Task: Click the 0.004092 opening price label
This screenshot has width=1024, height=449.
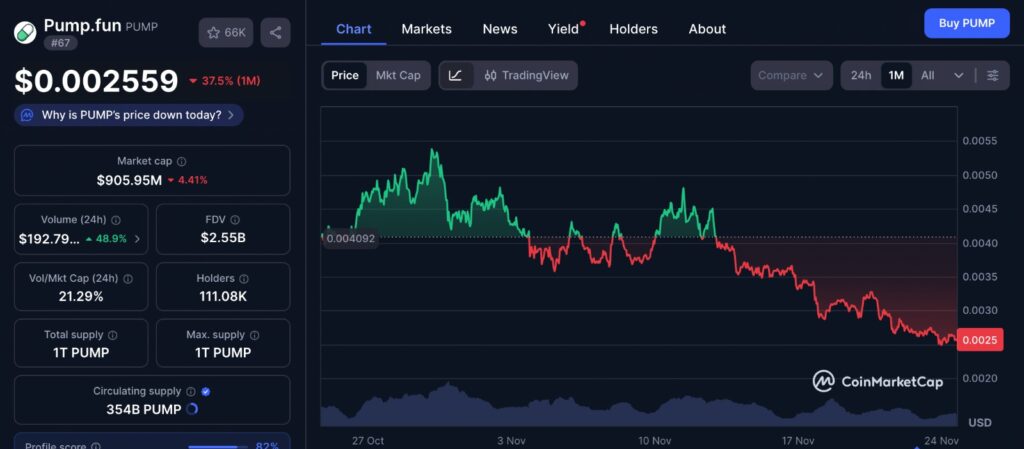Action: tap(351, 239)
